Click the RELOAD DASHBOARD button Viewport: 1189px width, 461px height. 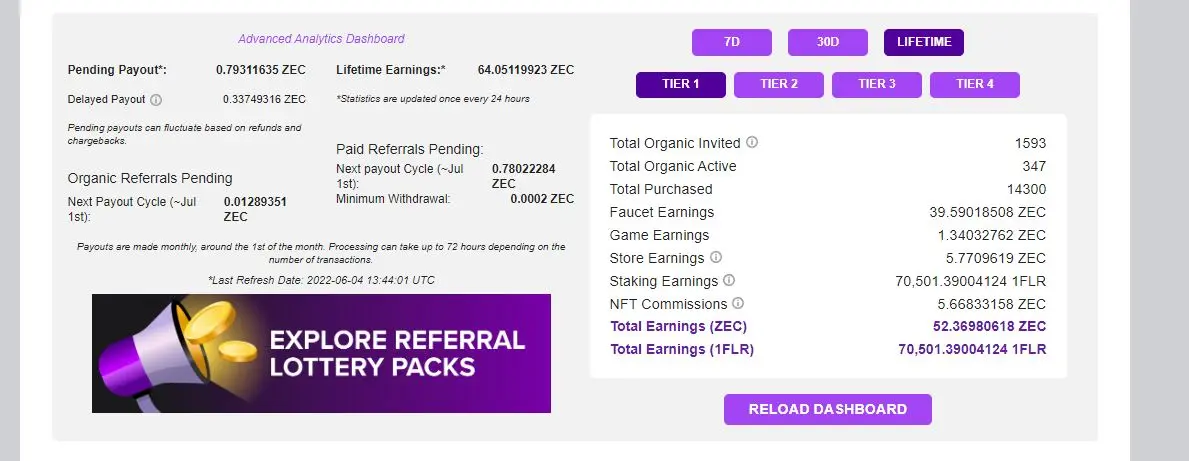827,409
